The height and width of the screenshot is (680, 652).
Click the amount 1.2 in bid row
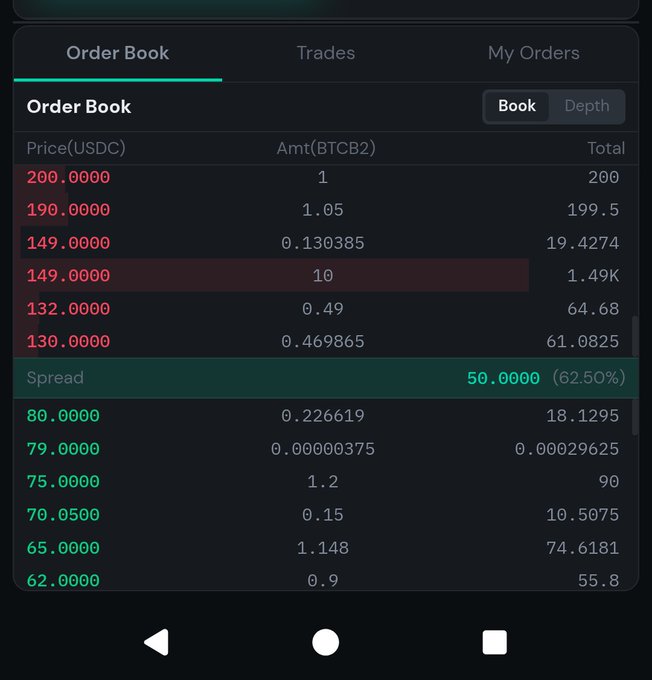pos(323,482)
